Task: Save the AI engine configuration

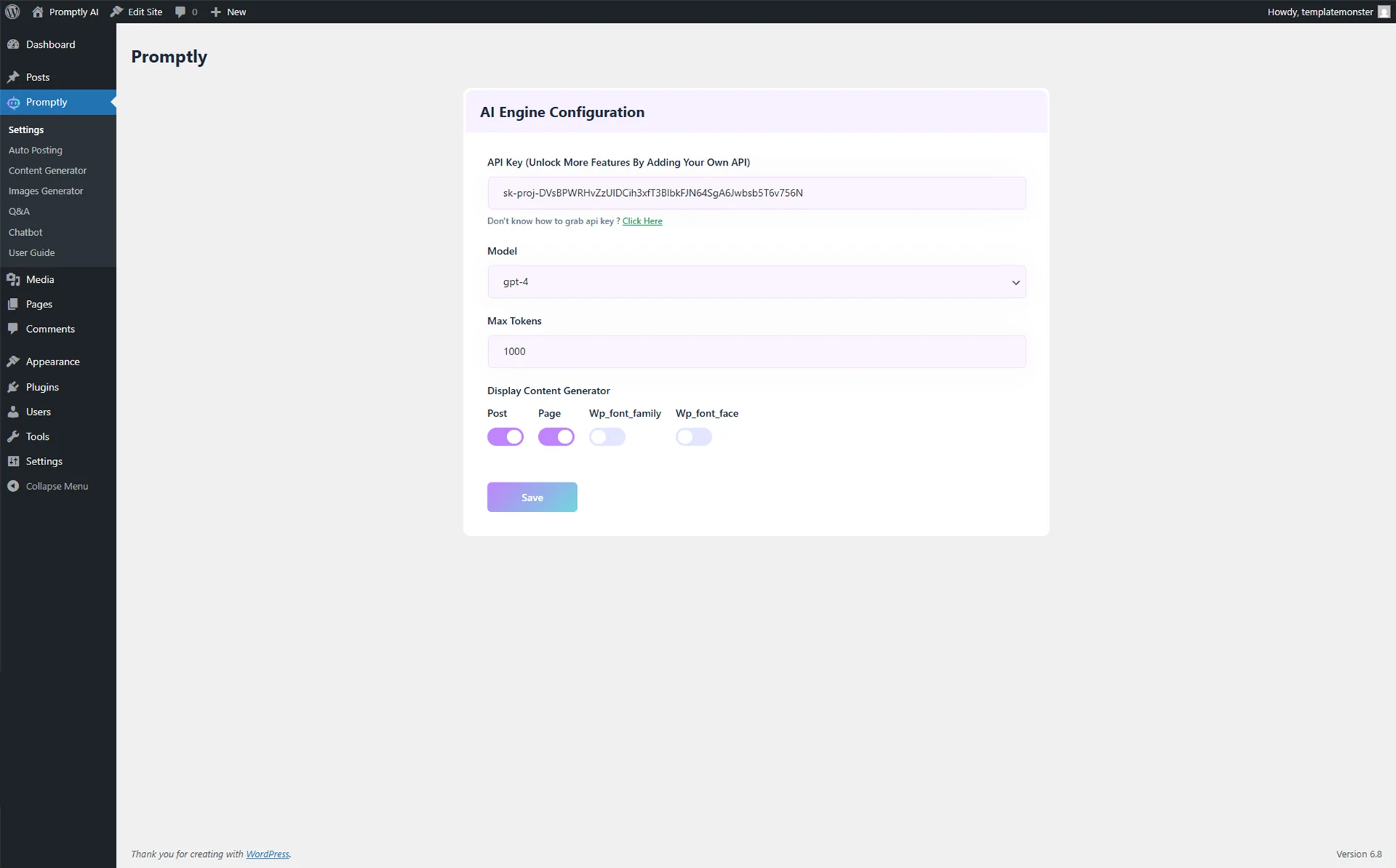Action: (532, 497)
